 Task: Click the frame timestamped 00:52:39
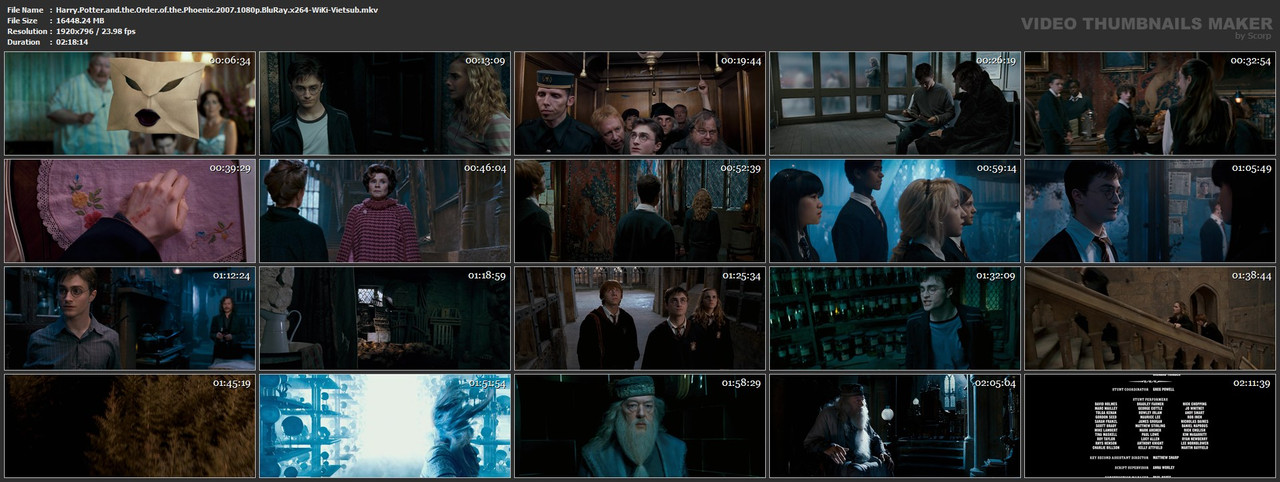pos(640,210)
